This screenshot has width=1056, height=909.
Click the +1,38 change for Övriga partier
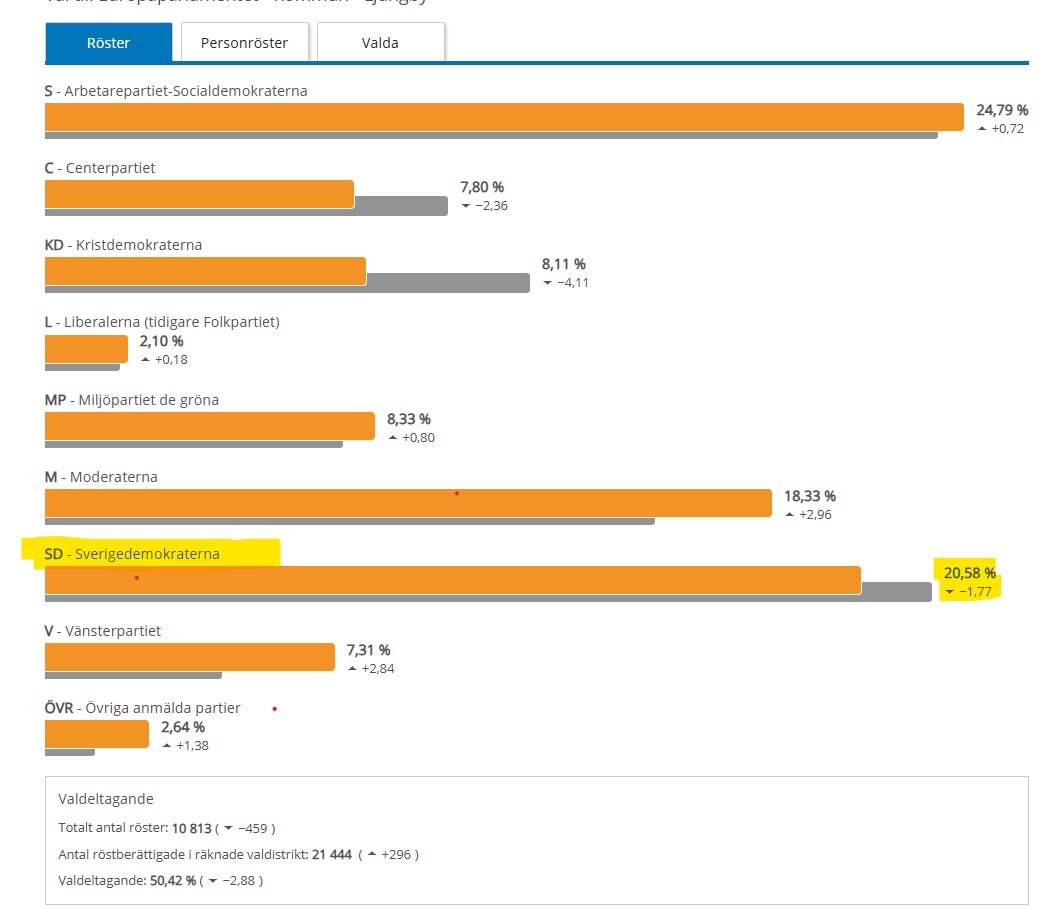193,745
